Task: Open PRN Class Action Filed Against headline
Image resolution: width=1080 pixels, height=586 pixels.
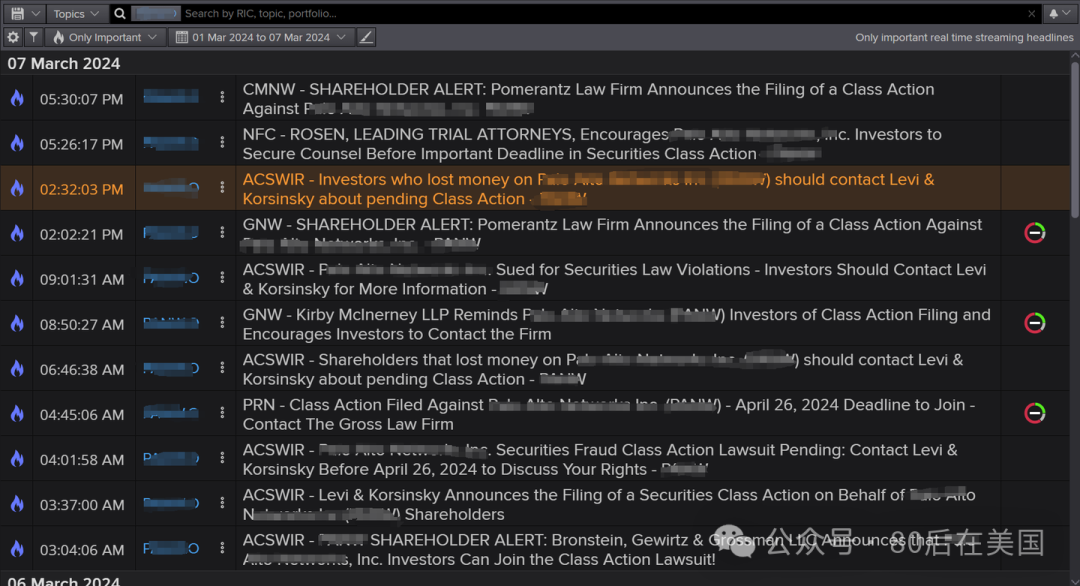Action: 609,415
